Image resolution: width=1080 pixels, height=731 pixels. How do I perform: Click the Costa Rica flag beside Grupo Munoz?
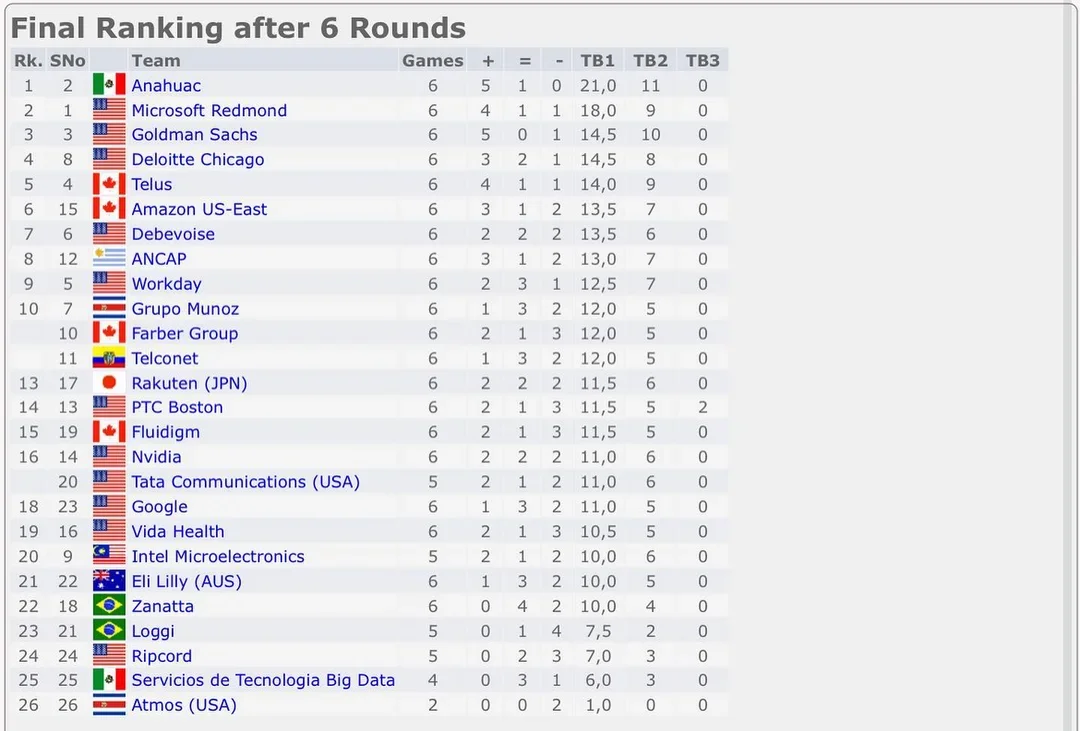click(x=109, y=309)
